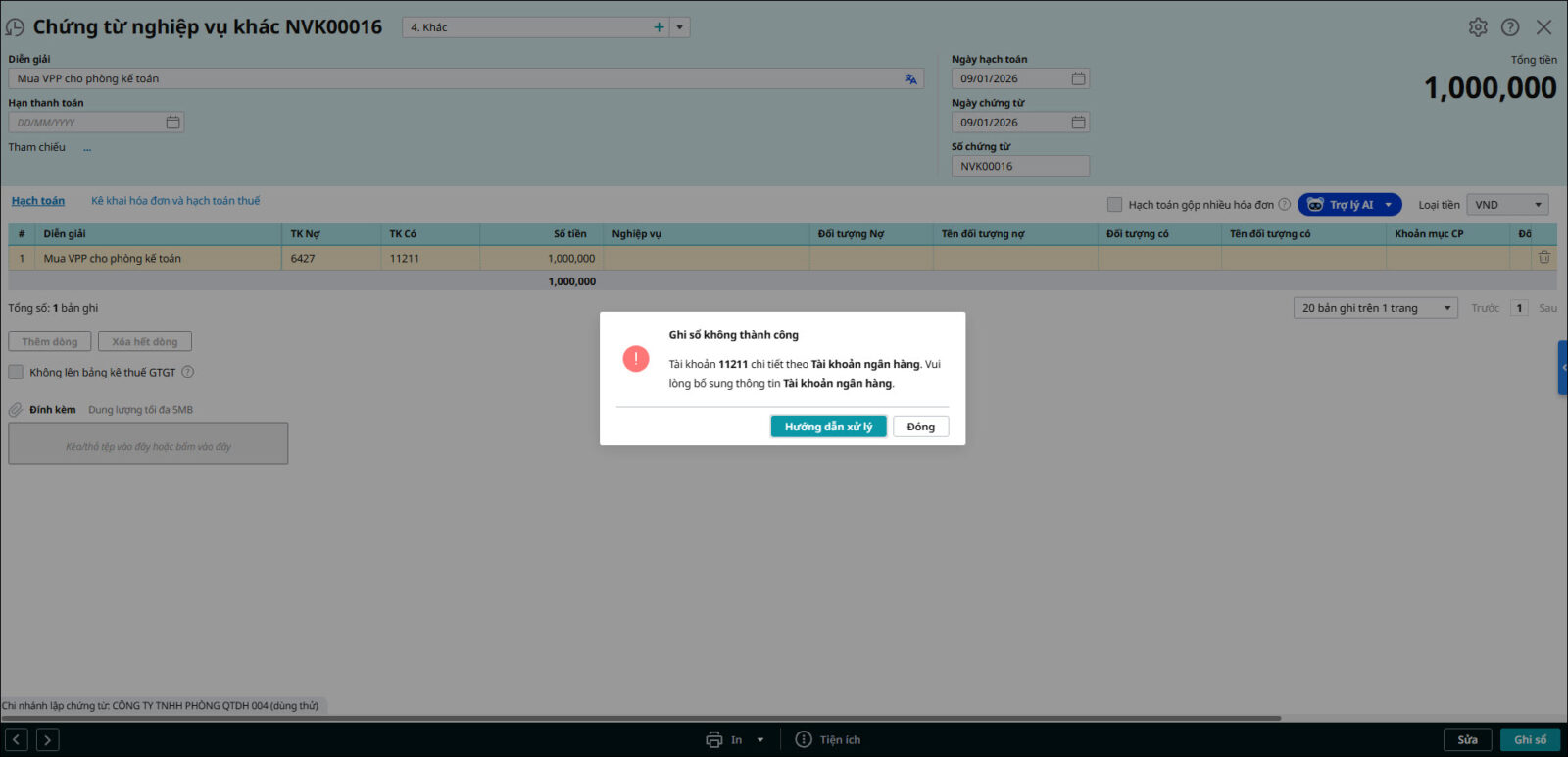1568x757 pixels.
Task: Click the printer icon labeled In
Action: 714,740
